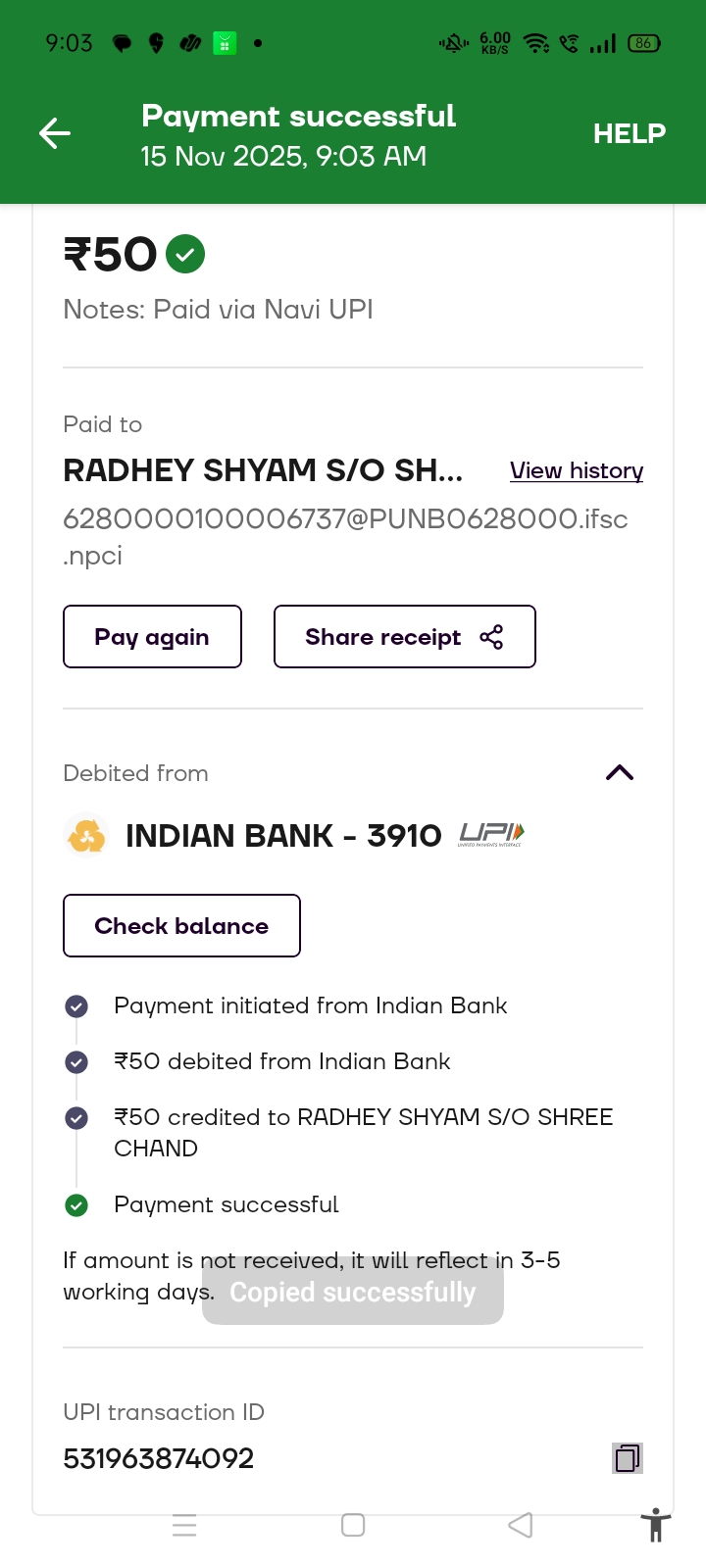The width and height of the screenshot is (706, 1568).
Task: Open View history link
Action: 577,470
